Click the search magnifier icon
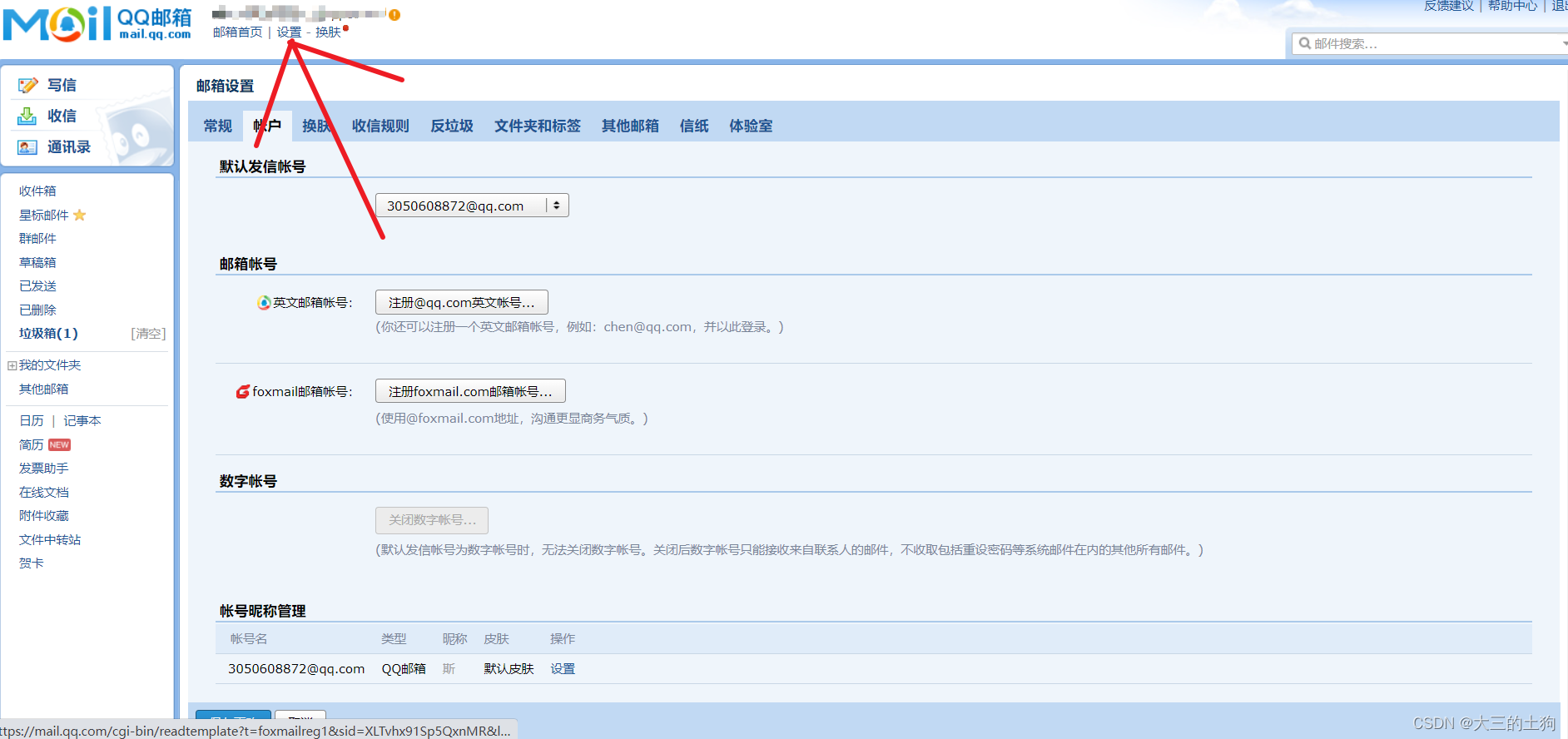1568x739 pixels. [x=1305, y=43]
